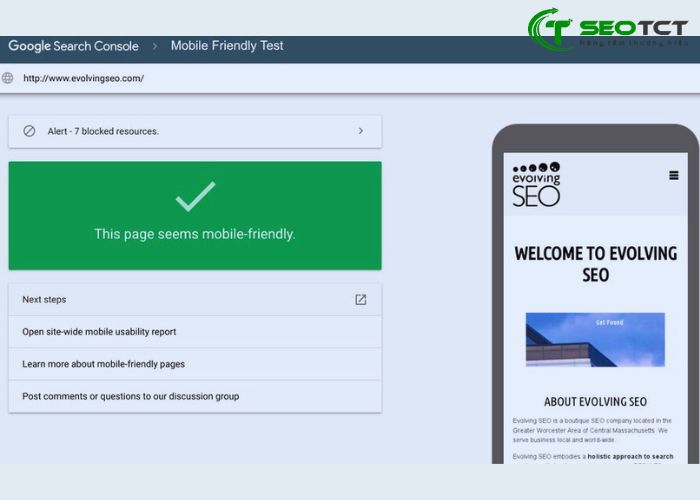Learn more about mobile-friendly pages link
This screenshot has height=500, width=700.
[x=195, y=364]
